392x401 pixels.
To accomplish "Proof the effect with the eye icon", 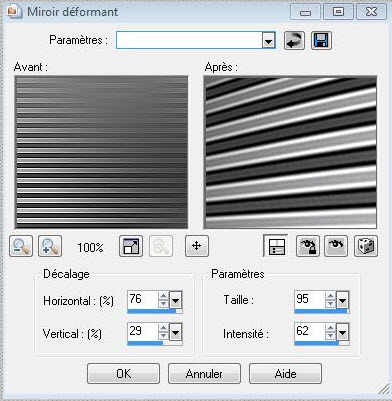I will pos(336,246).
